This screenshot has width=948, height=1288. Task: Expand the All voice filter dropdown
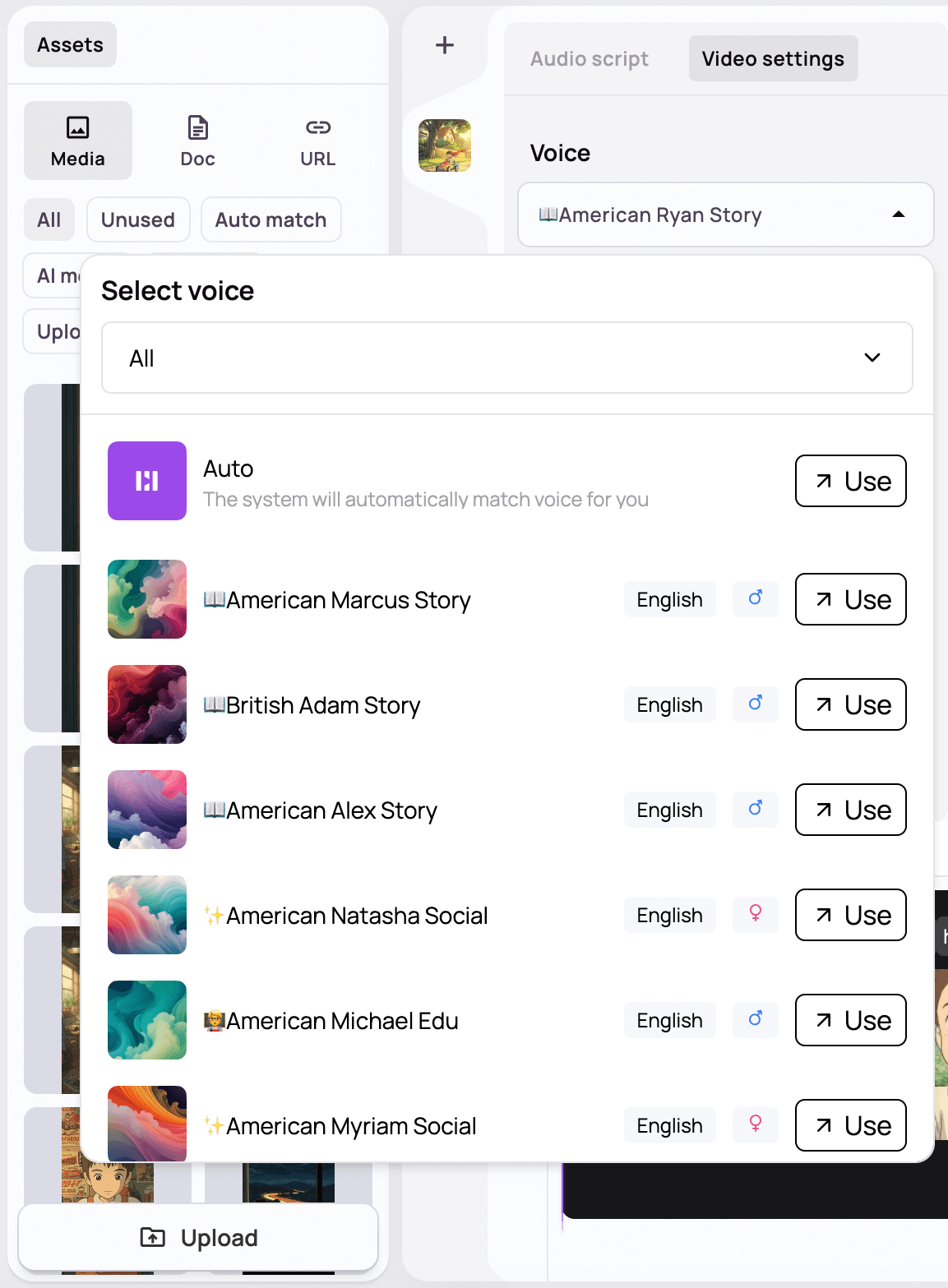(507, 358)
